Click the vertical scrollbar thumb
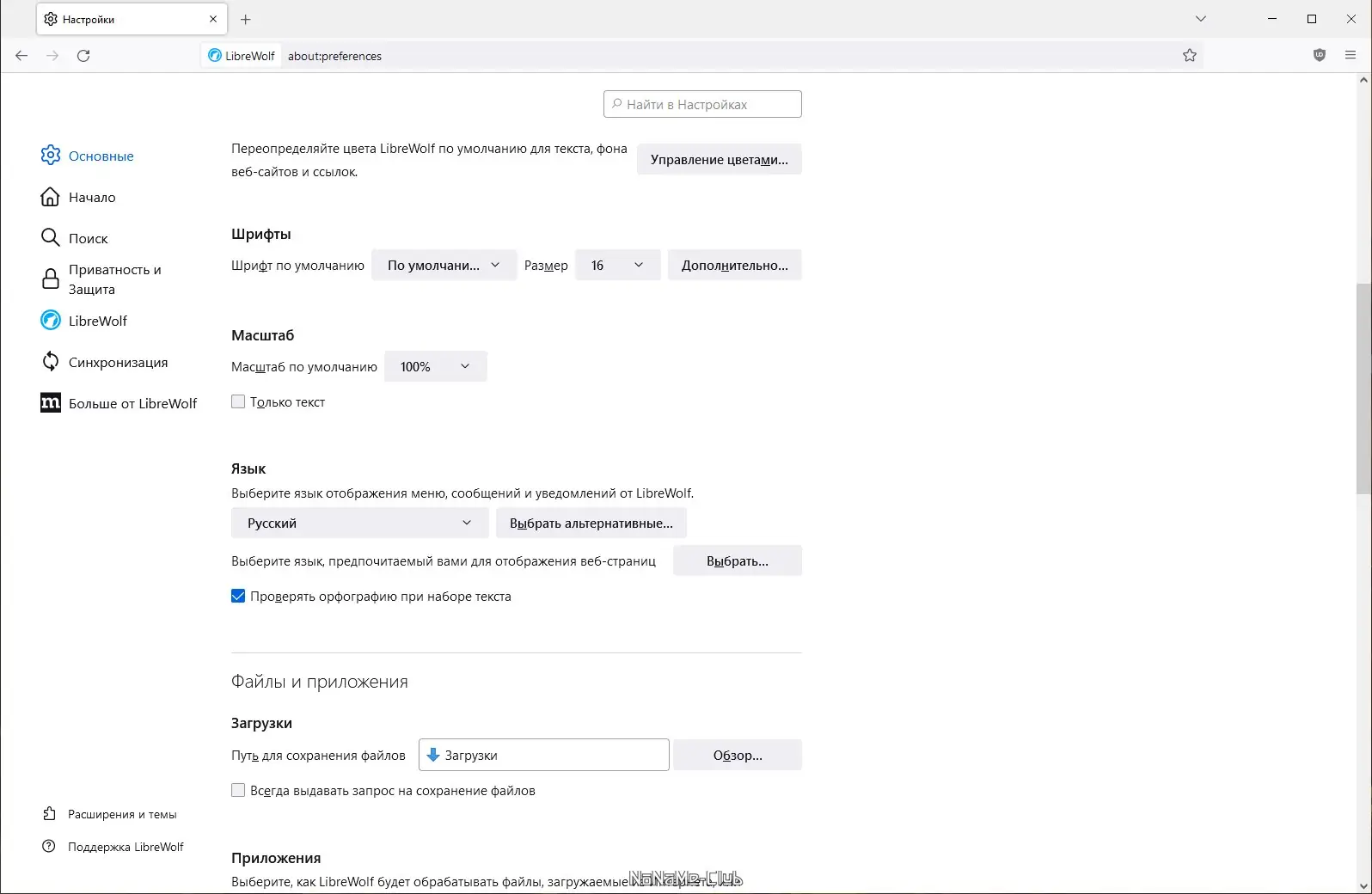The width and height of the screenshot is (1372, 894). [x=1363, y=388]
